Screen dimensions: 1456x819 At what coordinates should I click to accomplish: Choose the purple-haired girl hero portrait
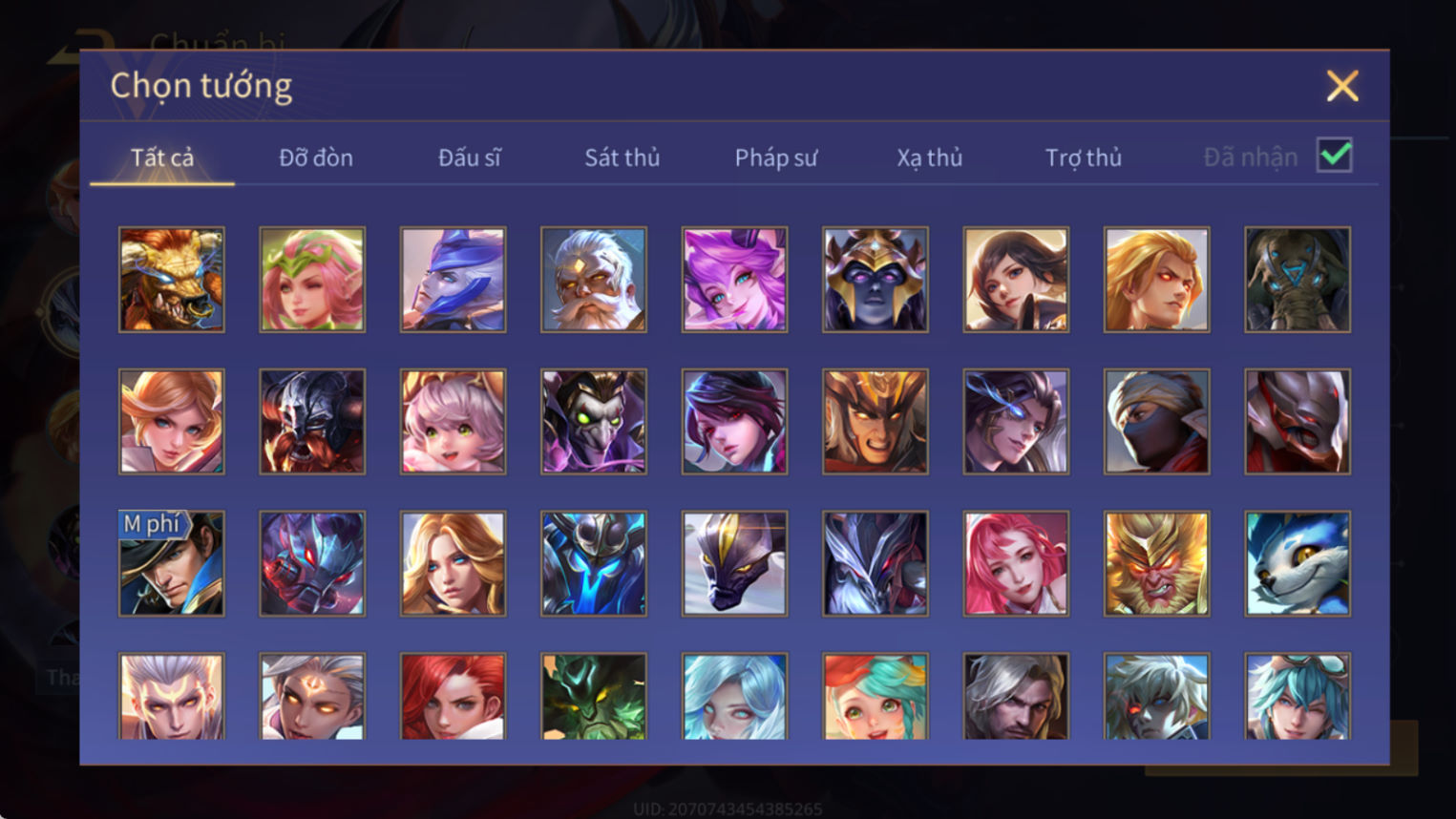coord(734,280)
